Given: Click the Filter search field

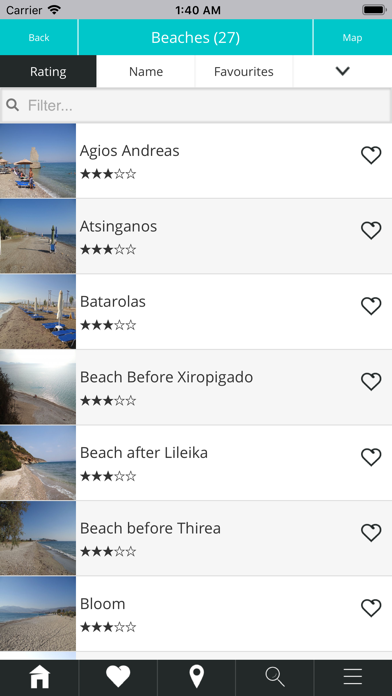Looking at the screenshot, I should tap(196, 105).
